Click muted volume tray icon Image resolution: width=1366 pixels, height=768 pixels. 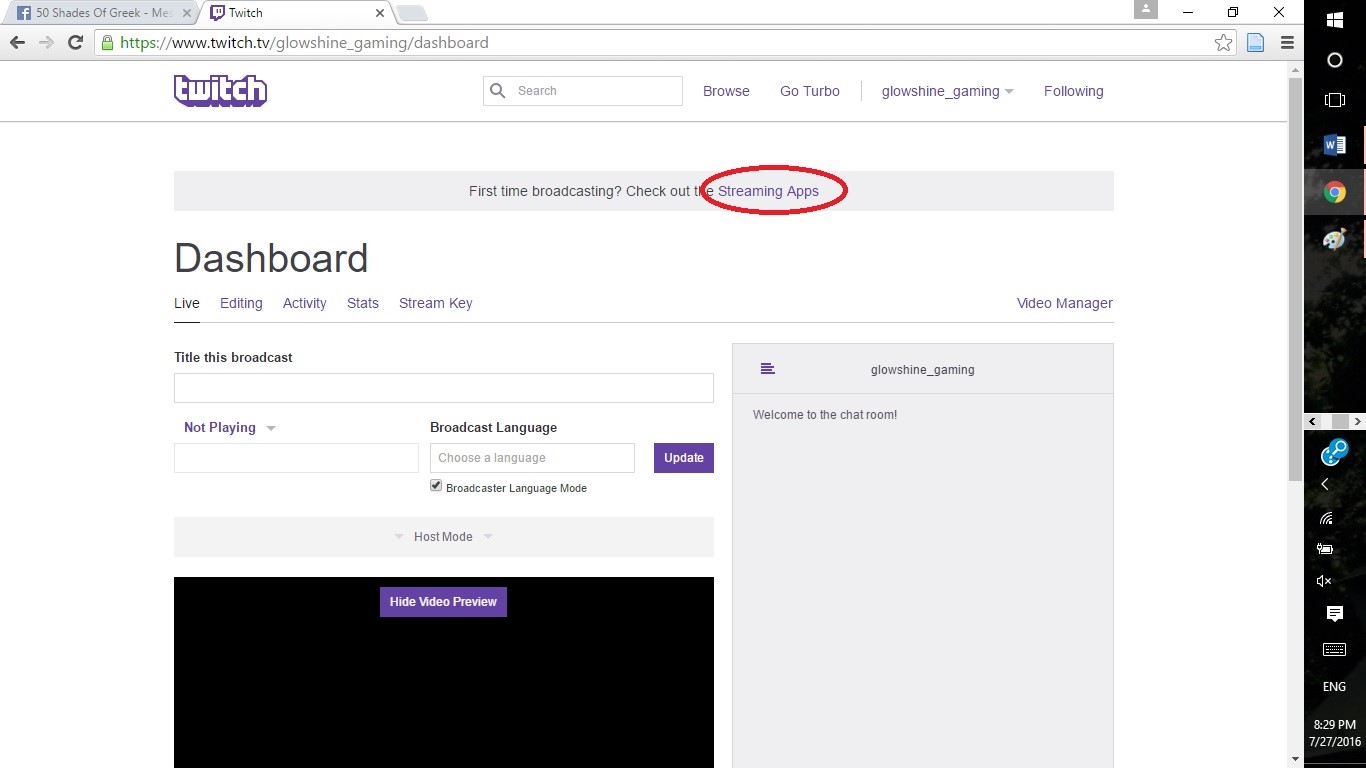(1324, 581)
